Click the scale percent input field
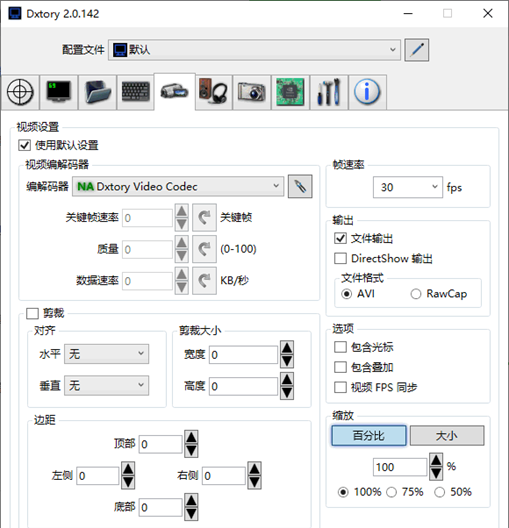The width and height of the screenshot is (509, 528). click(x=400, y=467)
